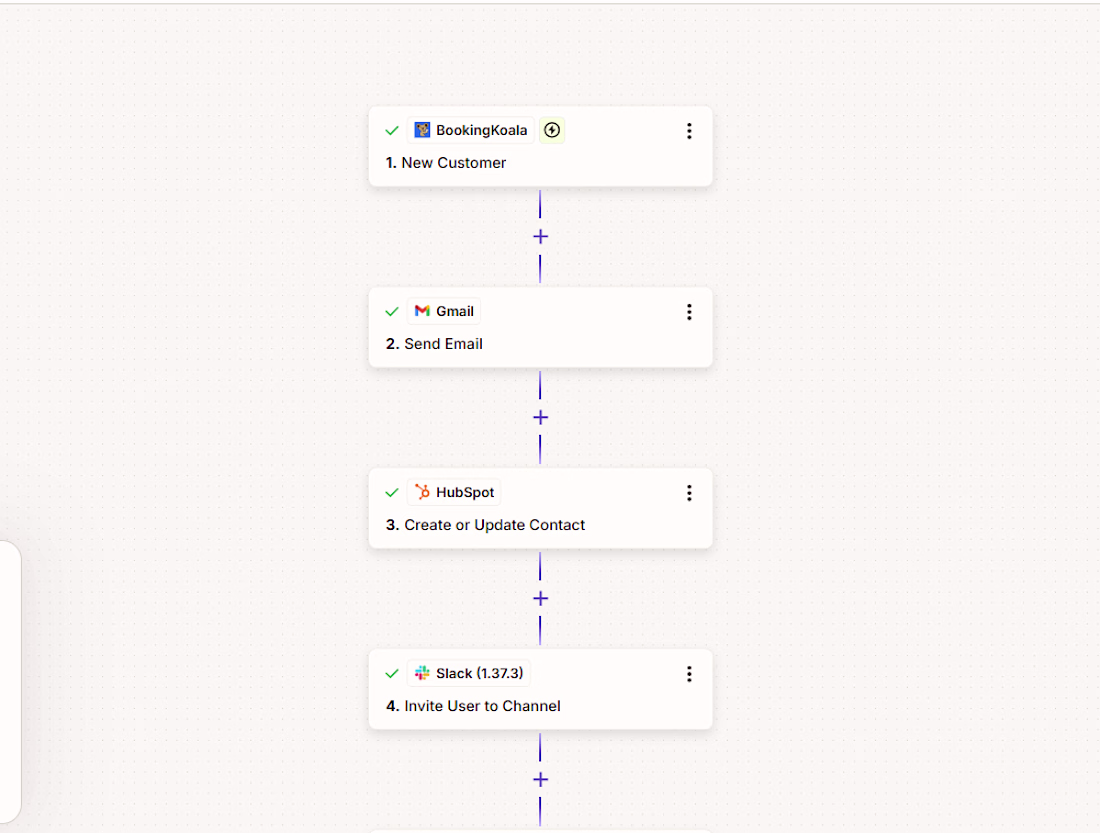Click green checkmark on Slack step
Image resolution: width=1100 pixels, height=833 pixels.
click(x=392, y=674)
